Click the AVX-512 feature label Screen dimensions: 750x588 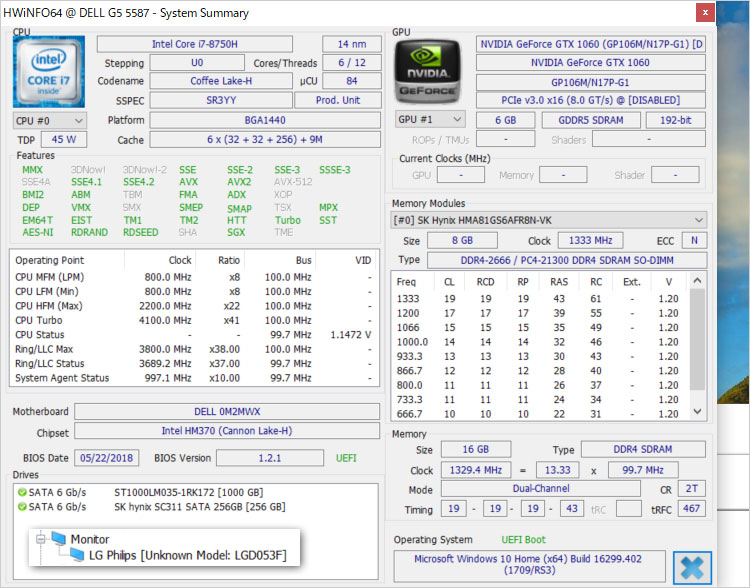tap(293, 182)
